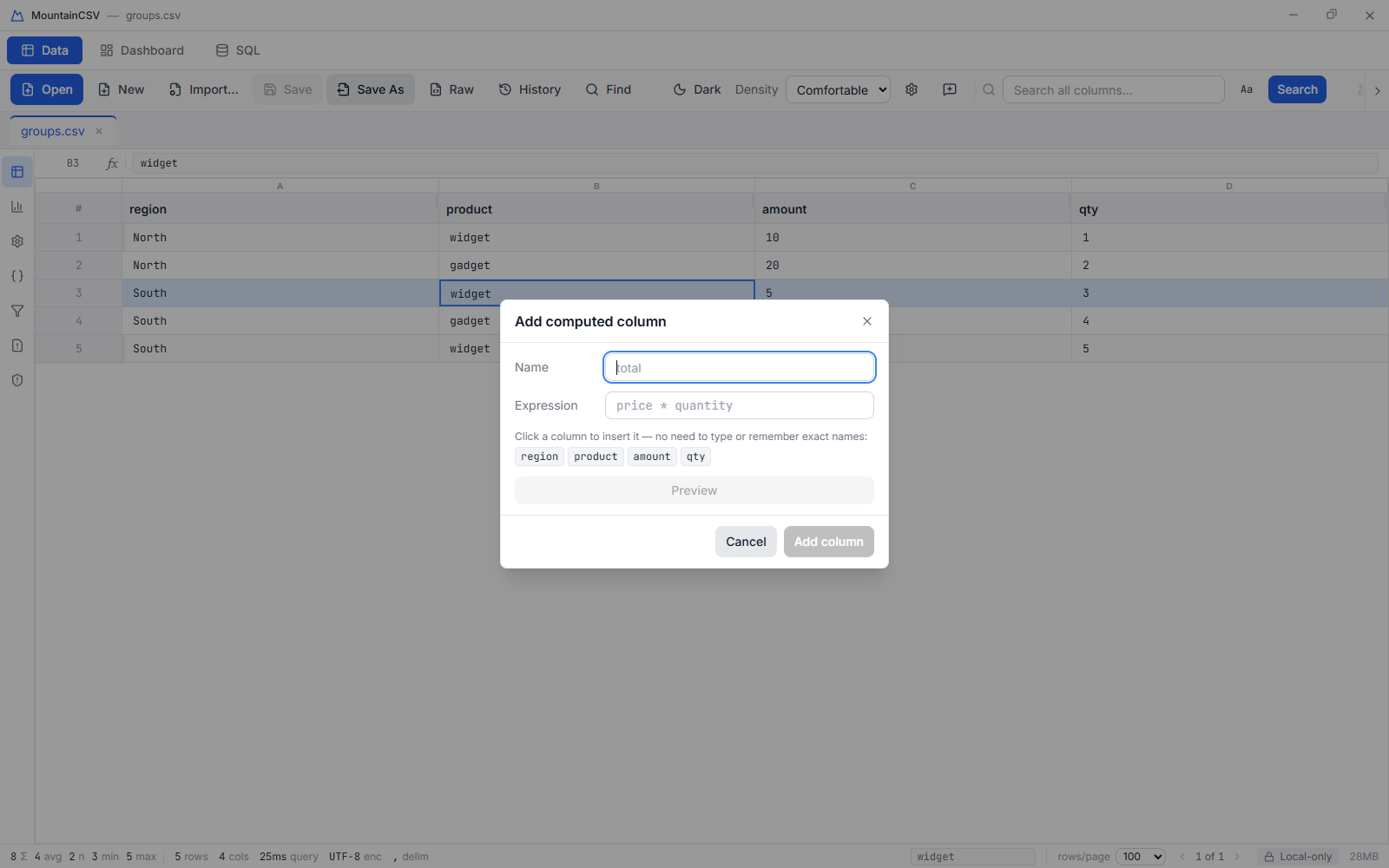Image resolution: width=1389 pixels, height=868 pixels.
Task: Open the JSON braces sidebar icon
Action: 17,276
